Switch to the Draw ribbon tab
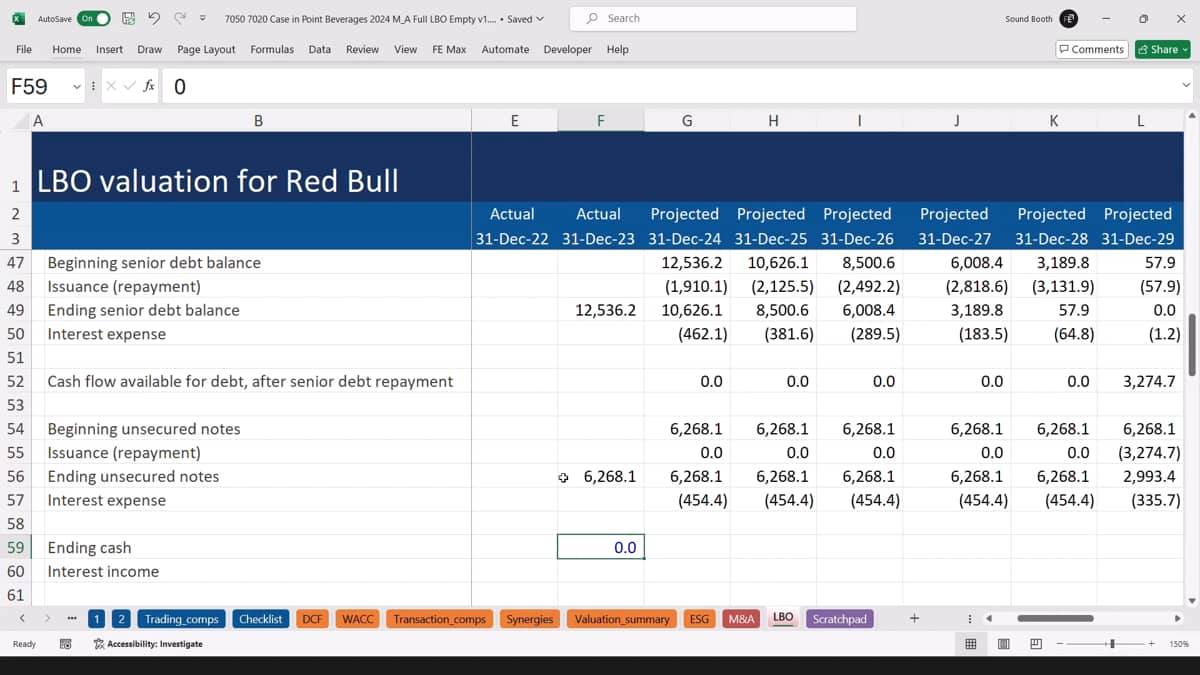Image resolution: width=1200 pixels, height=675 pixels. coord(150,49)
